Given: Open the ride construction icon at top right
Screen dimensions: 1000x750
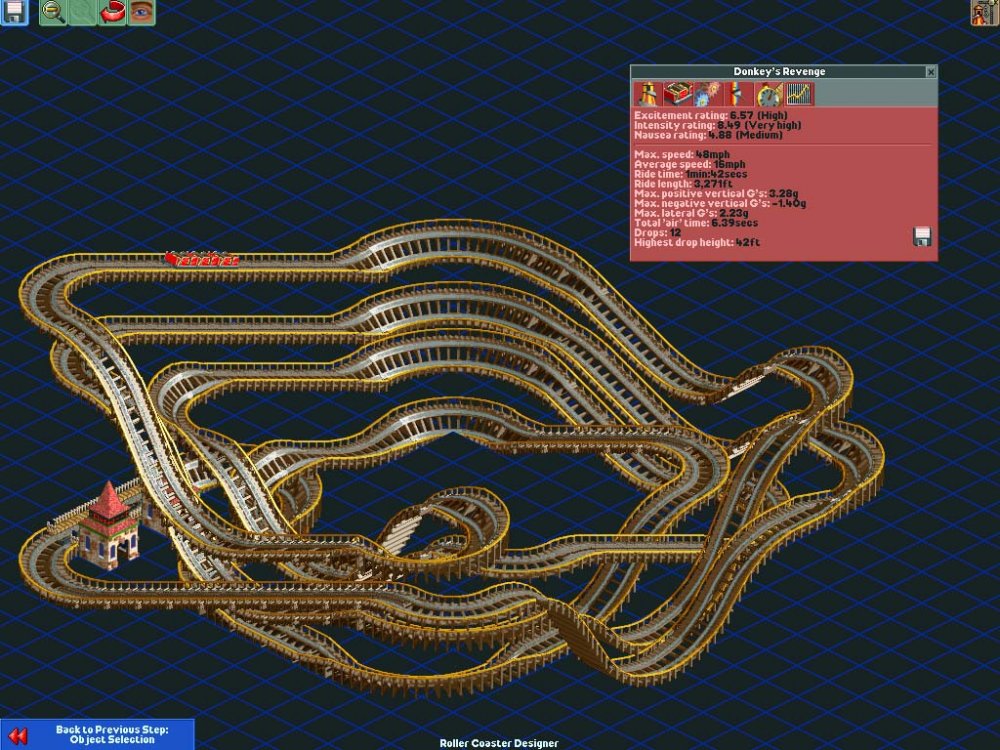Looking at the screenshot, I should (985, 12).
